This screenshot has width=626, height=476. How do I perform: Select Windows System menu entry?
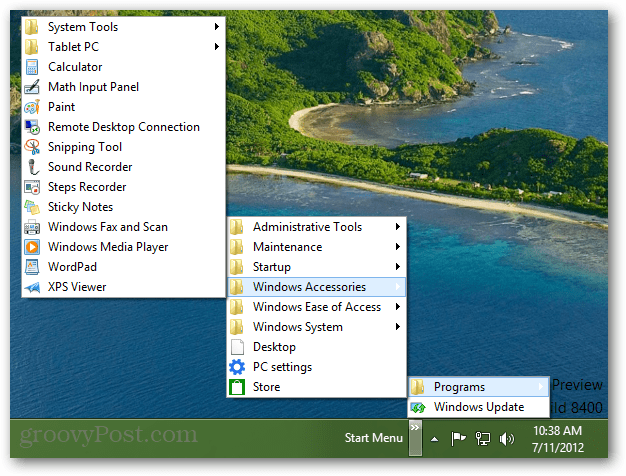[x=317, y=327]
